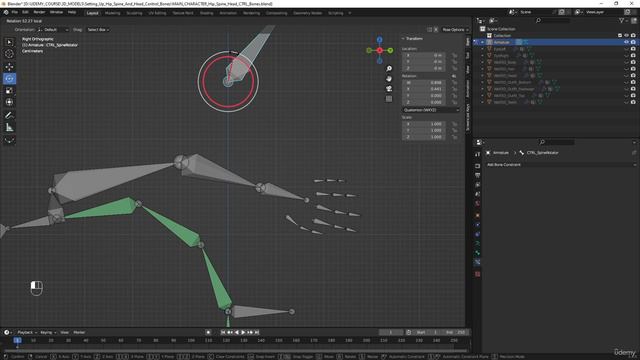Activate the Cursor tool
Image resolution: width=640 pixels, height=360 pixels.
(x=9, y=53)
